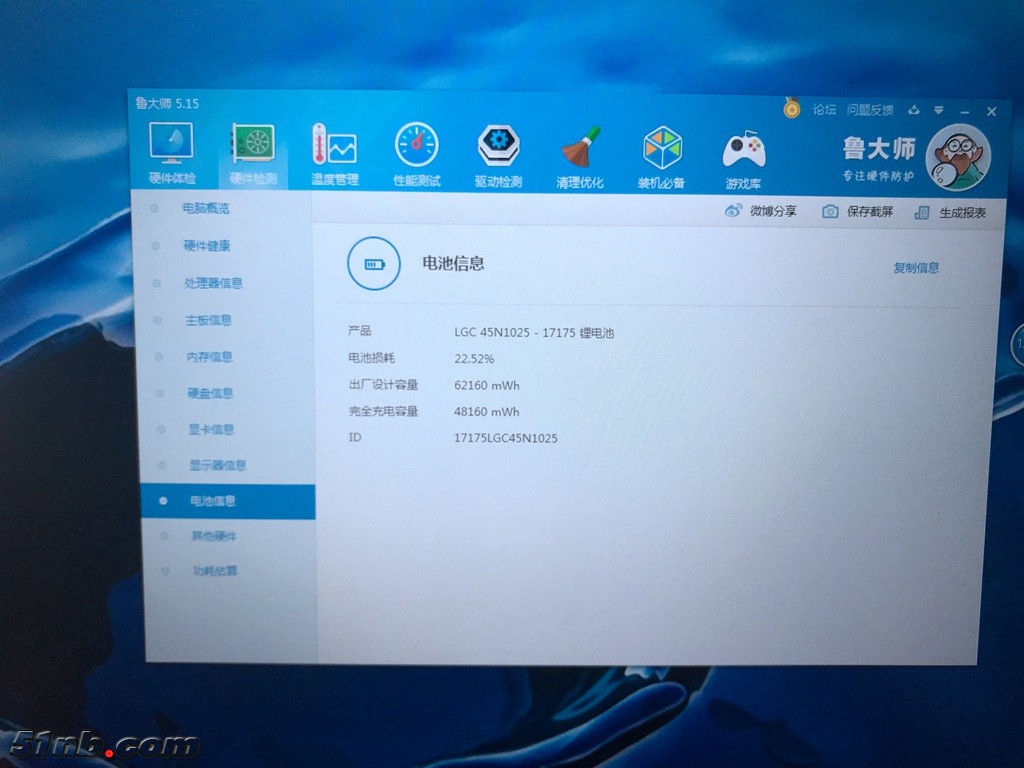Open 游戏库 game library controller icon

click(743, 156)
